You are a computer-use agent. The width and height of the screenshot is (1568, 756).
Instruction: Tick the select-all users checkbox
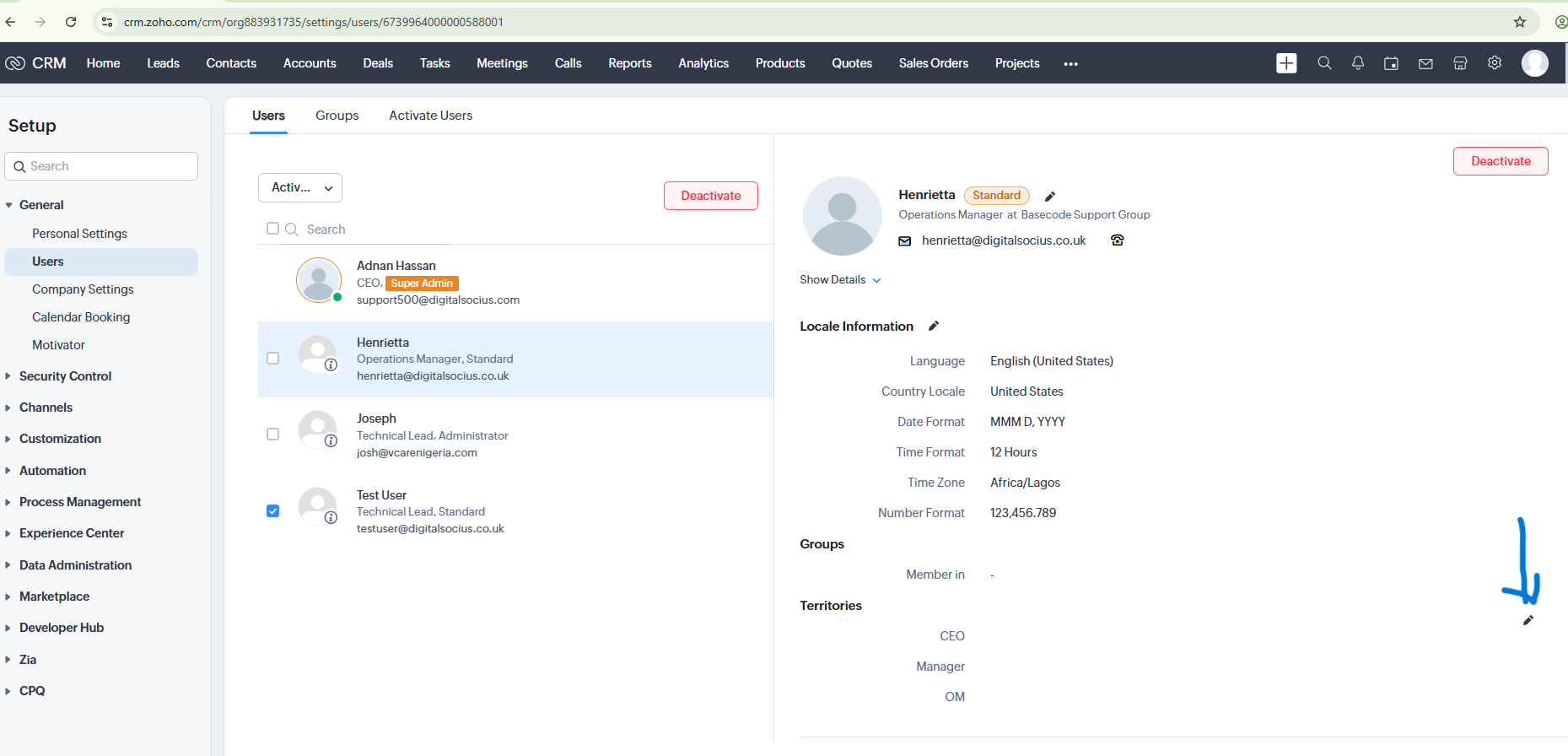[272, 228]
